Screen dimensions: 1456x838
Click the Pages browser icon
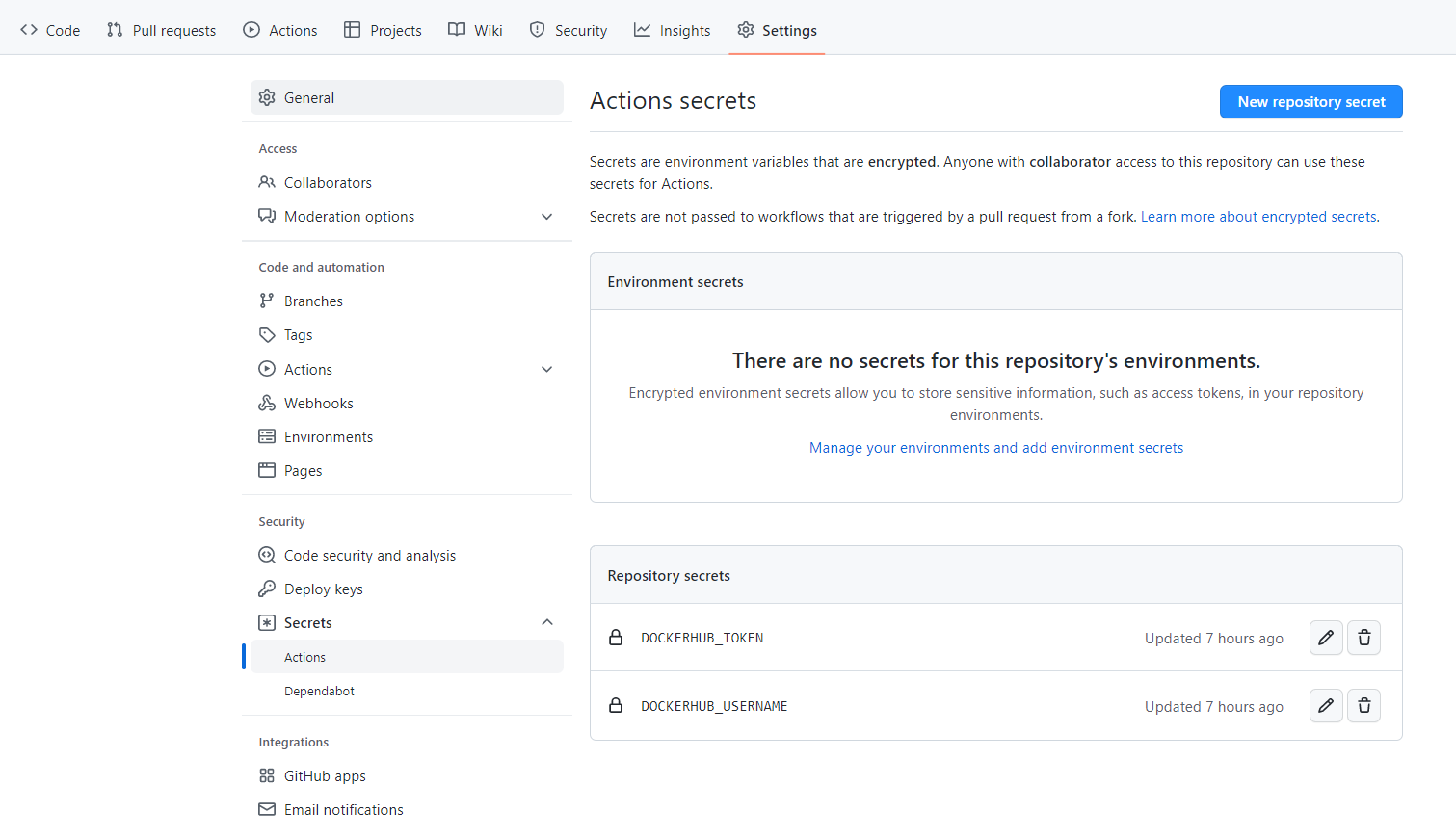(x=267, y=470)
